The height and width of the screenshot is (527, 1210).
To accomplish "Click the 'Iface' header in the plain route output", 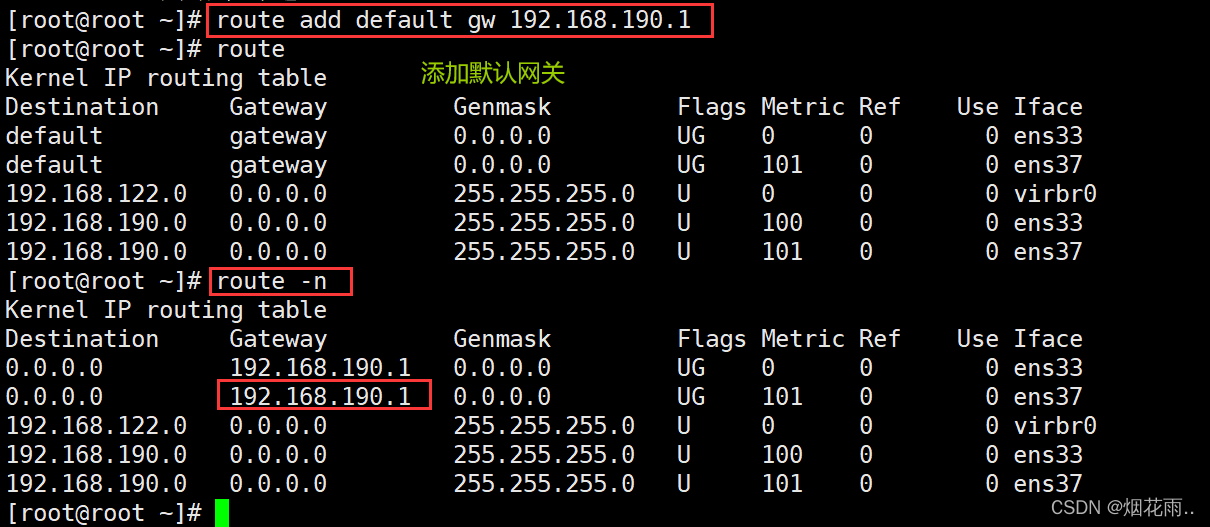I will pyautogui.click(x=1048, y=107).
